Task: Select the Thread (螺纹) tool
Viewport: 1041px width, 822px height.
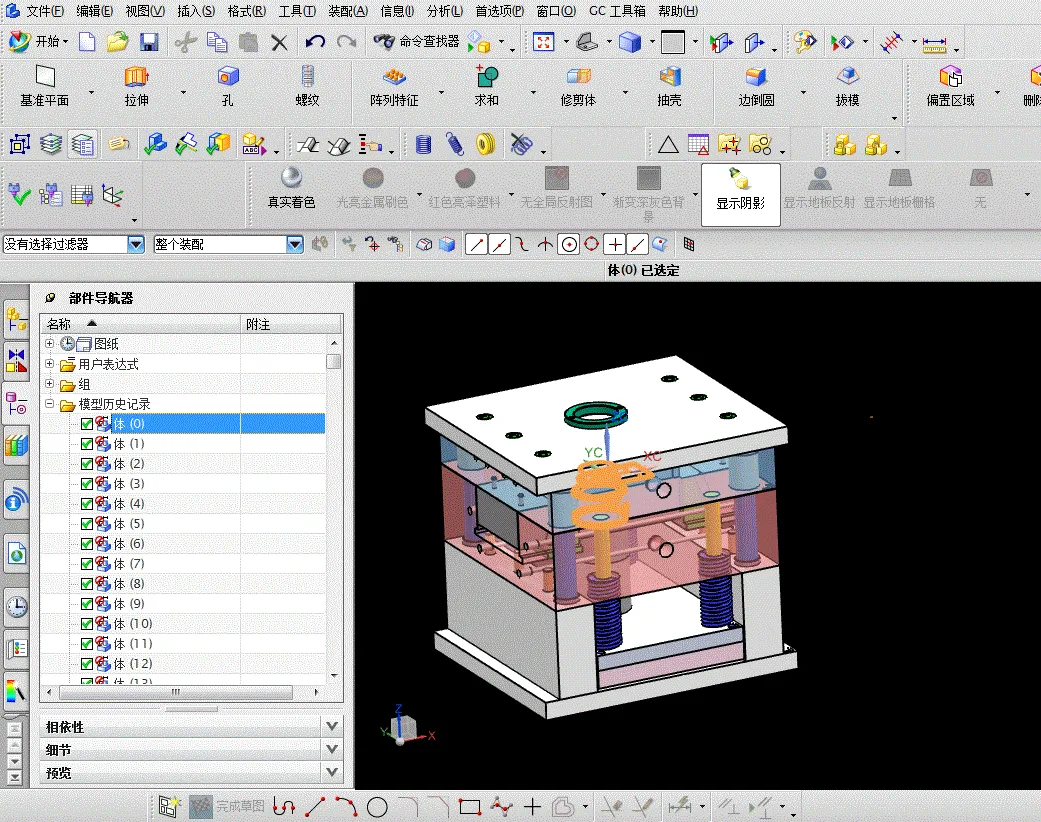Action: click(x=307, y=86)
